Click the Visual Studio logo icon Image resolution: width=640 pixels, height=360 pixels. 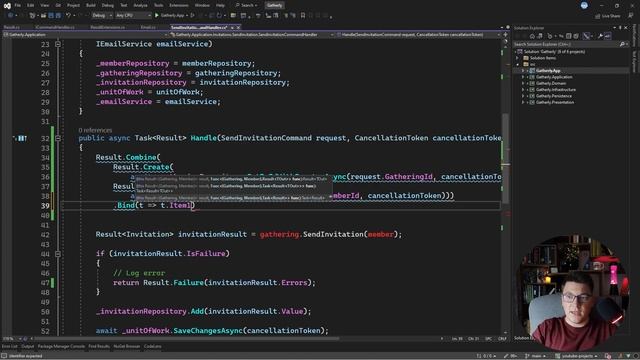pos(7,5)
